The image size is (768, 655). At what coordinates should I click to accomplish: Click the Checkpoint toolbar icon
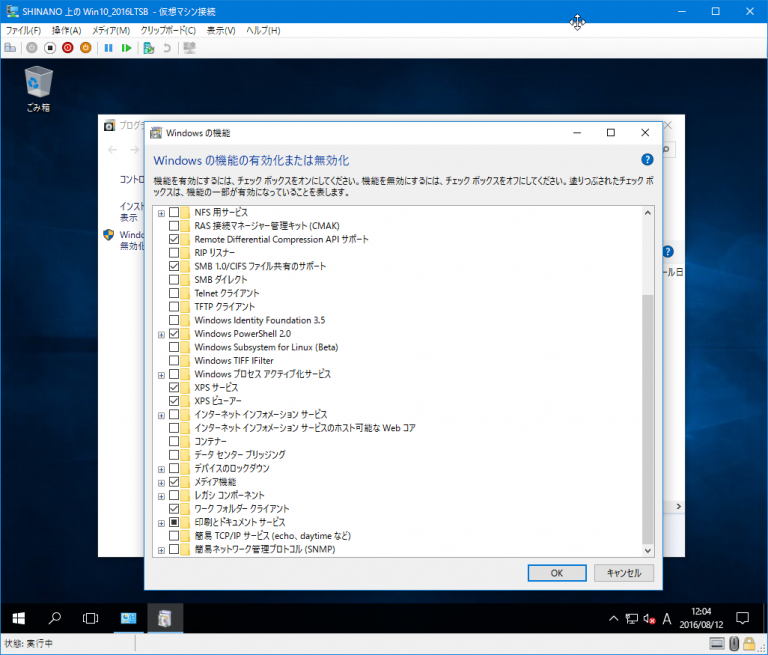[149, 48]
